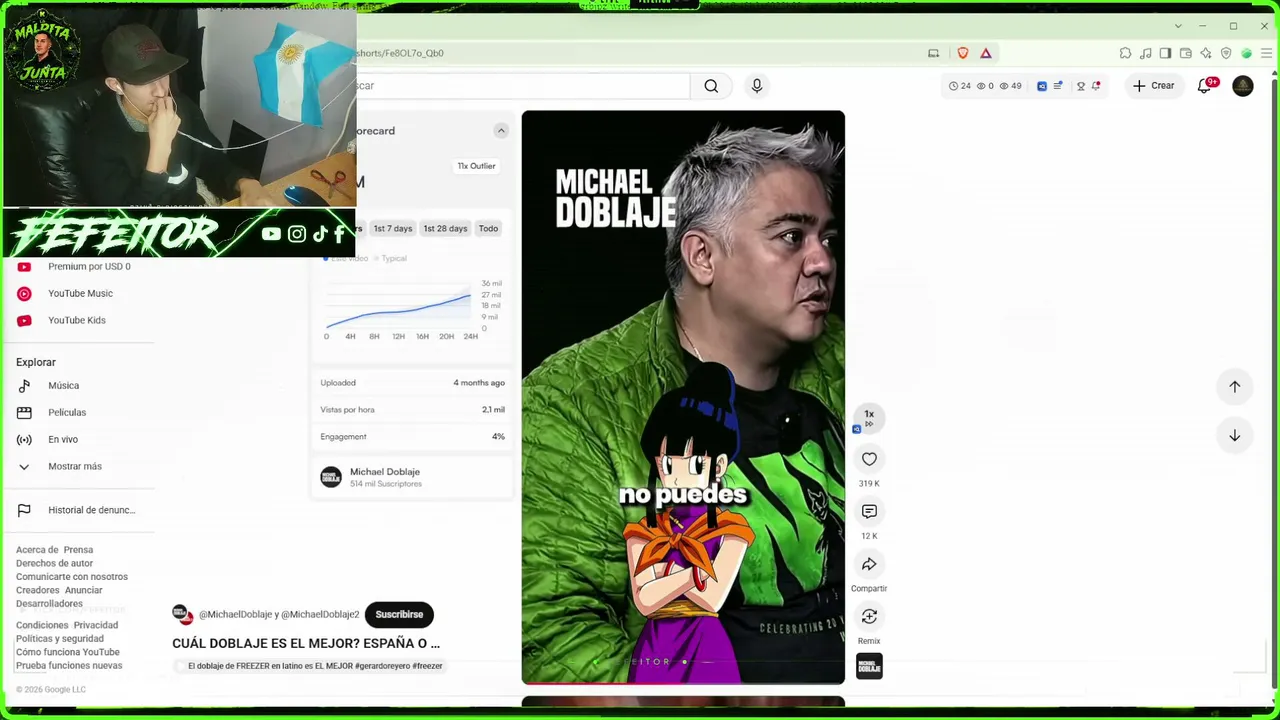This screenshot has height=720, width=1280.
Task: Open Cómo funciona YouTube link
Action: tap(68, 652)
